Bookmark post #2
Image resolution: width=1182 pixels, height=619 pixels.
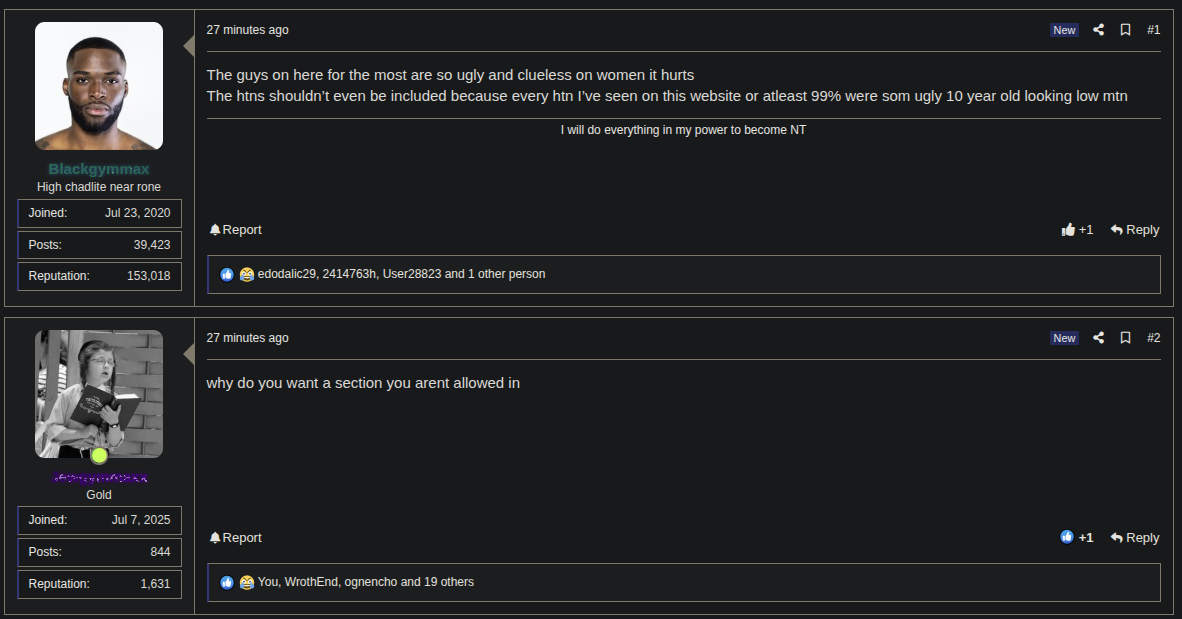(x=1125, y=338)
